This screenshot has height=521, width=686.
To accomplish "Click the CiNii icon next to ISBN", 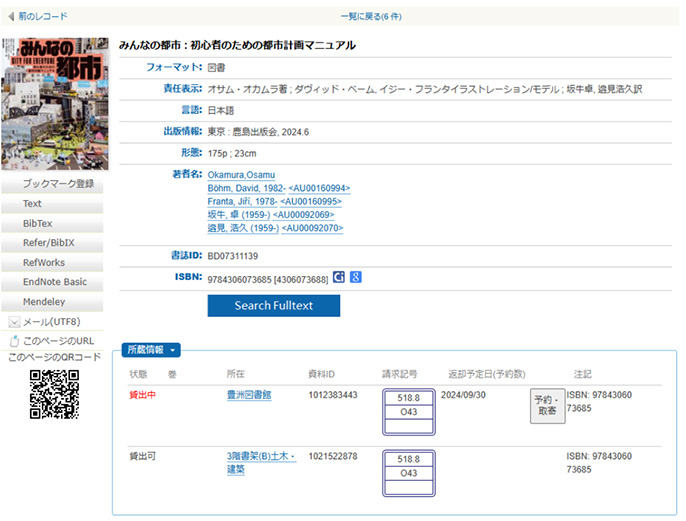I will click(339, 277).
